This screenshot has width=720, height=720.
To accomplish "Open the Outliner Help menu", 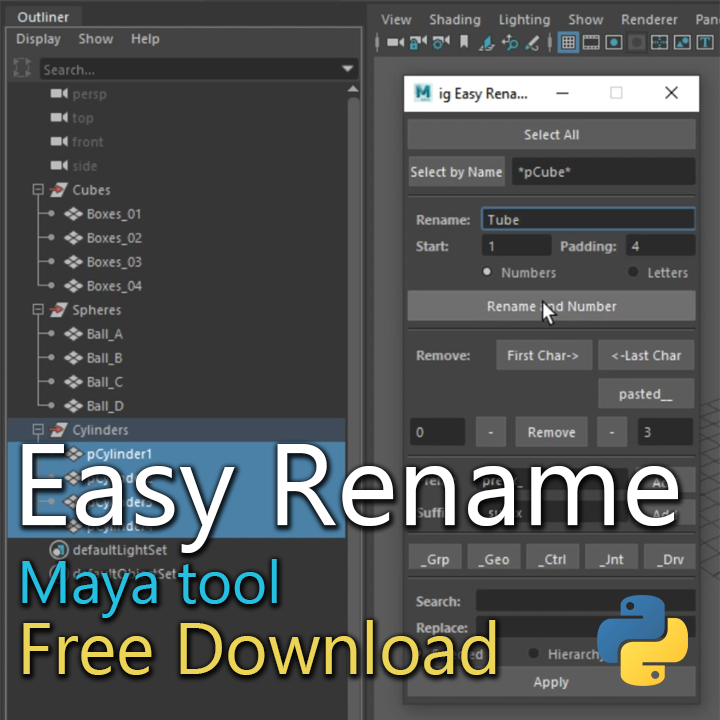I will 145,39.
